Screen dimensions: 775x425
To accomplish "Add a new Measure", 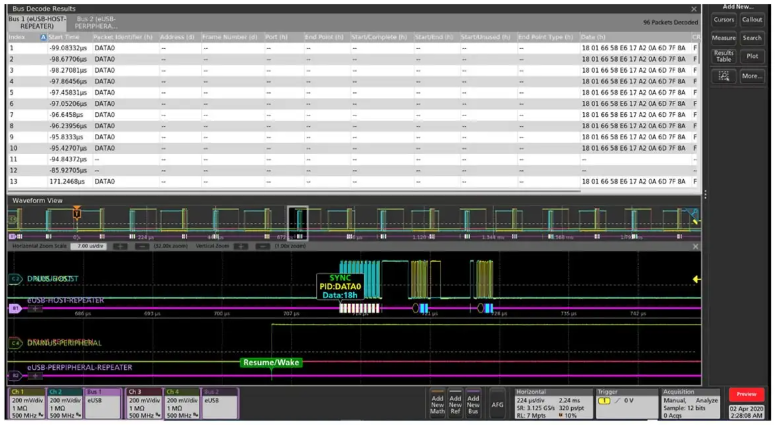I will [x=724, y=38].
